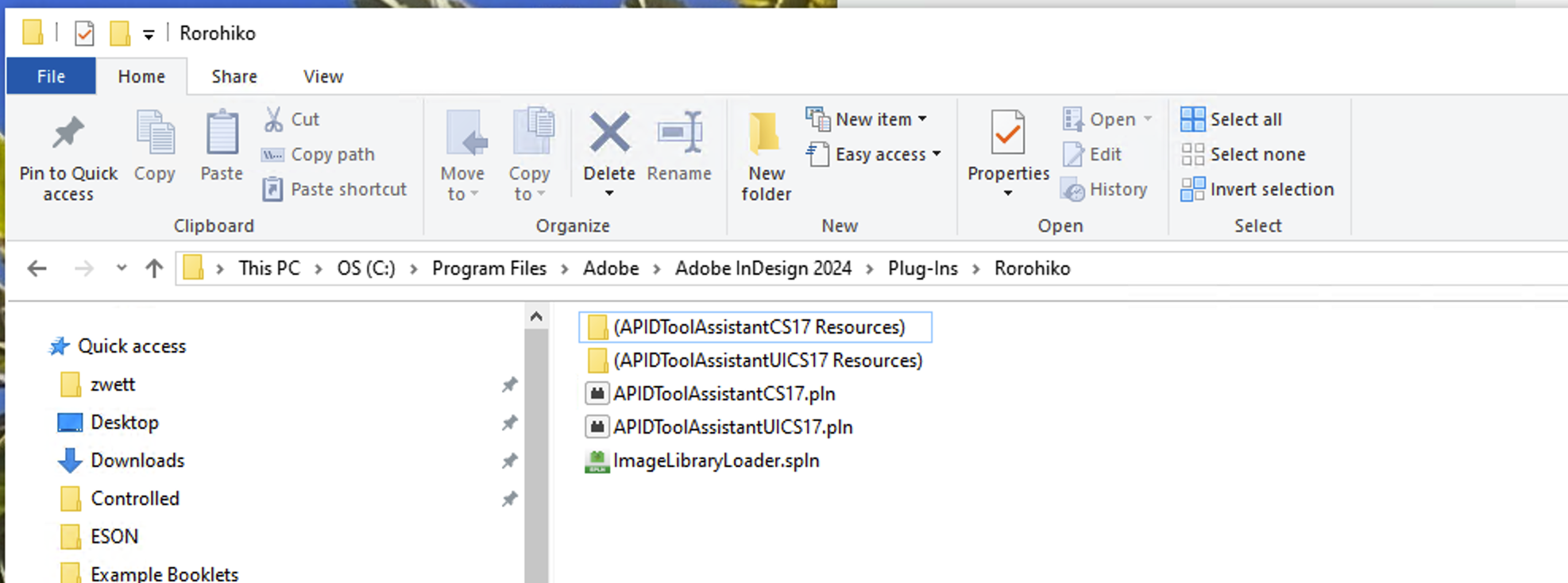1568x583 pixels.
Task: Select the (APIDToolAssistantUICS17 Resources) folder
Action: tap(755, 361)
